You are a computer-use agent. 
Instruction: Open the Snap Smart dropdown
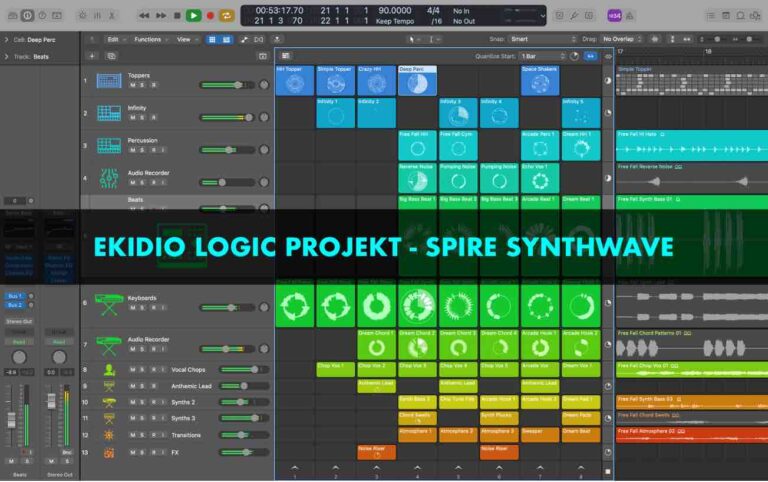(542, 39)
